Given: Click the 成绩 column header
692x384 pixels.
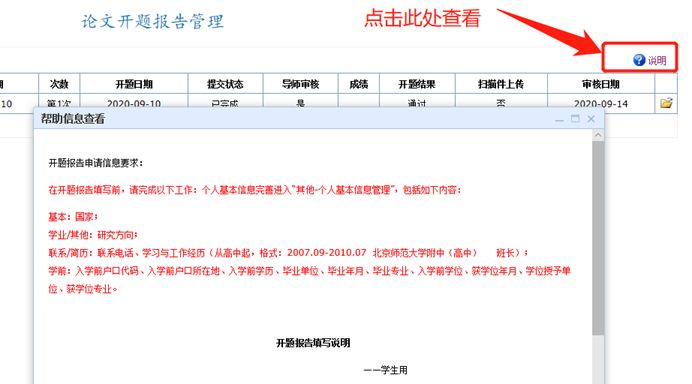Looking at the screenshot, I should pos(358,84).
